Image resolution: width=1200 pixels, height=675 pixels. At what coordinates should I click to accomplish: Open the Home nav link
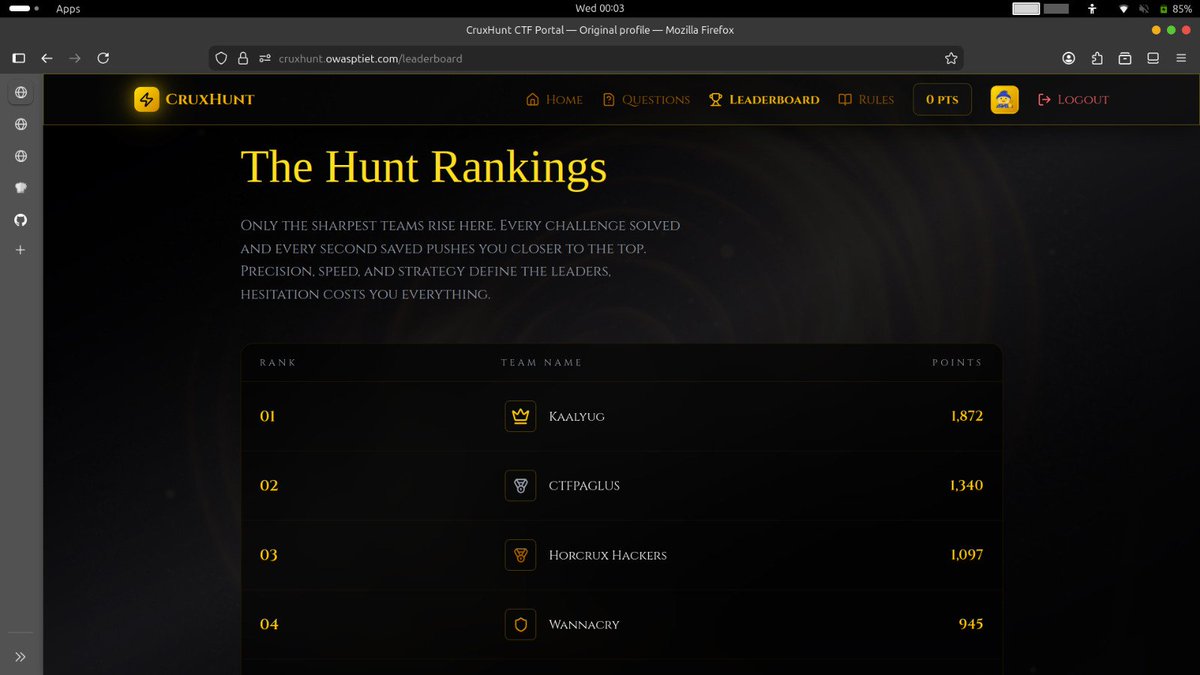pyautogui.click(x=554, y=99)
